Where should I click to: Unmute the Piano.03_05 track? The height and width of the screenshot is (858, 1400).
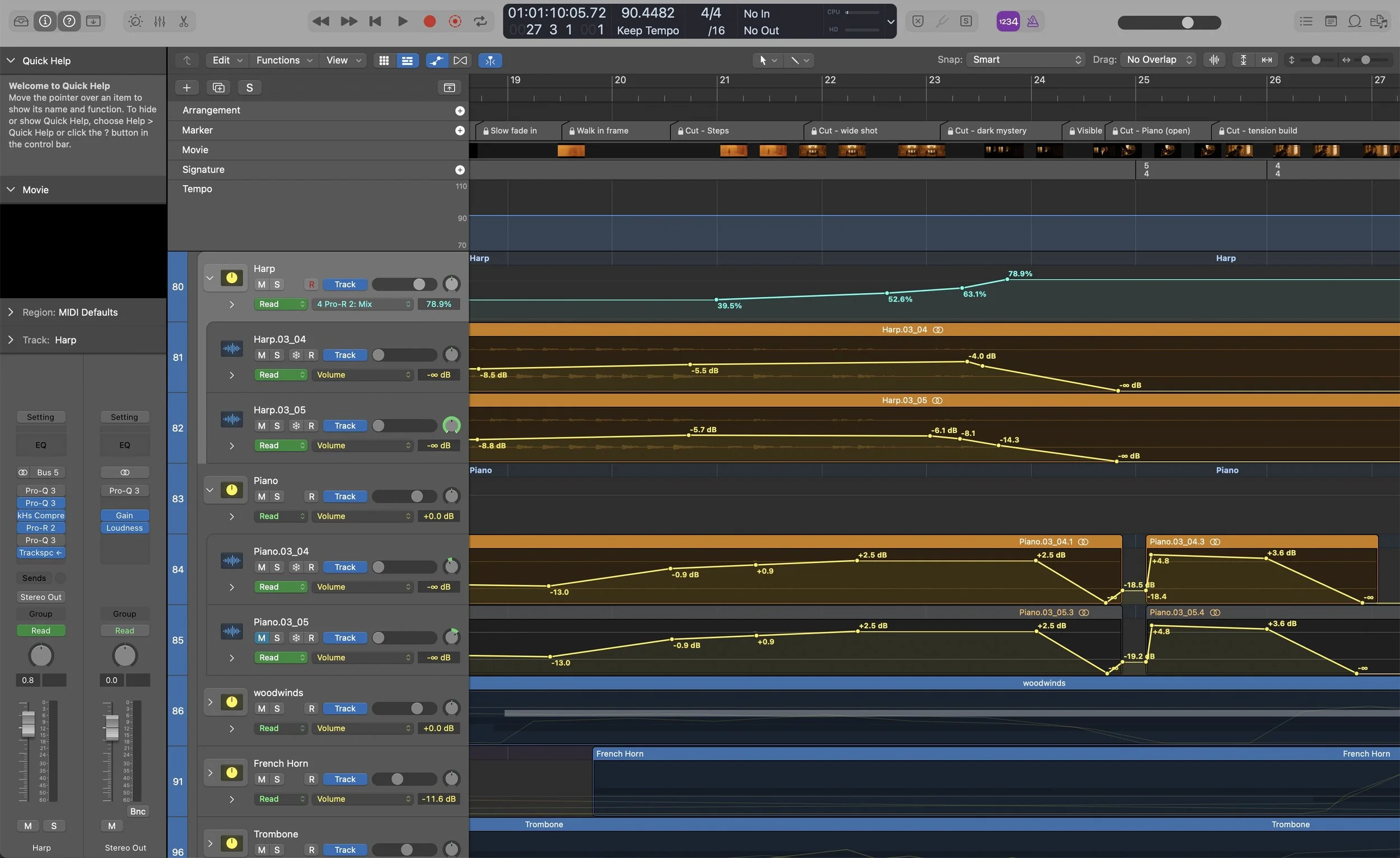click(262, 637)
